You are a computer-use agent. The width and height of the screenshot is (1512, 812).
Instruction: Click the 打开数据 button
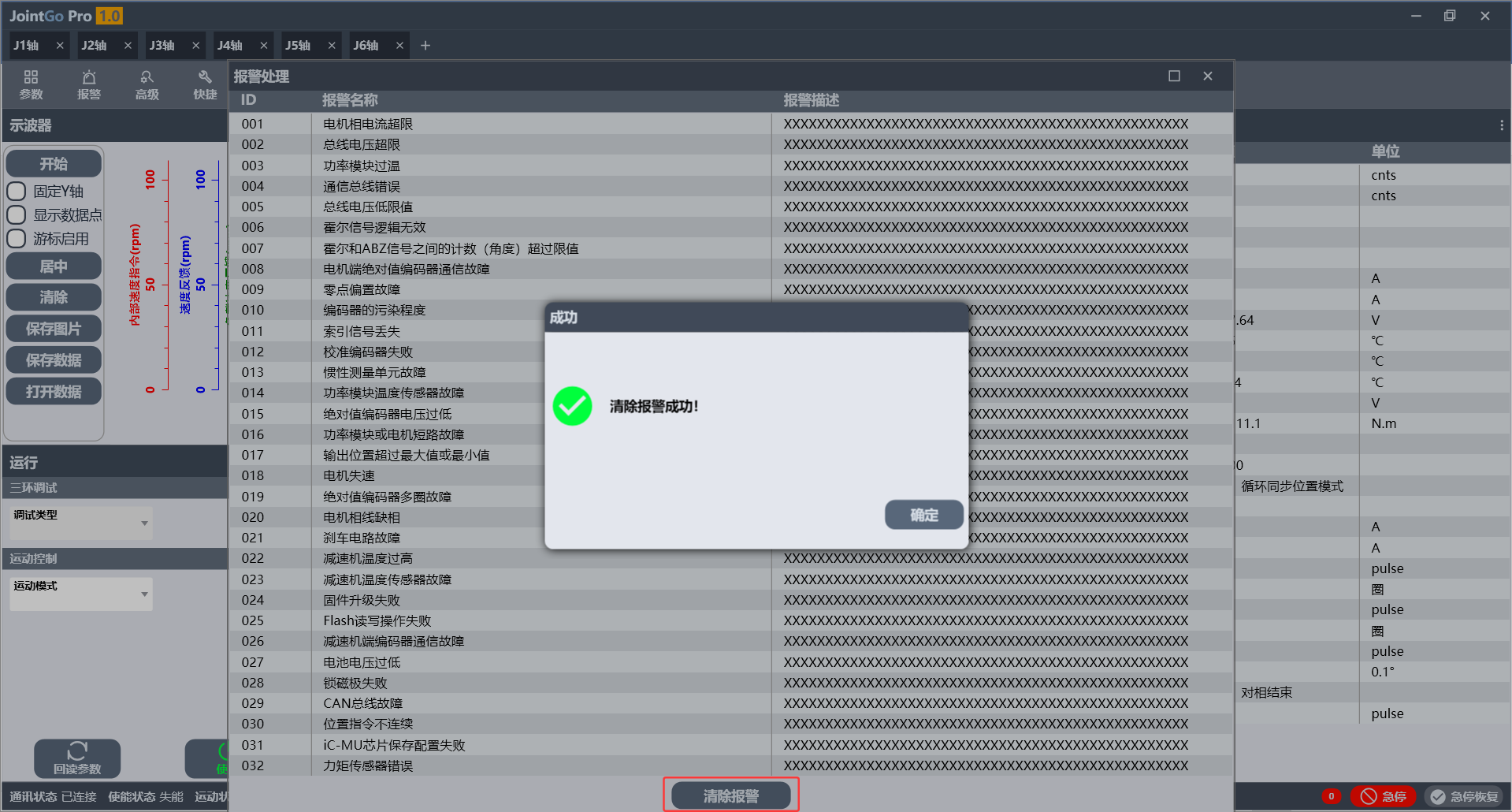[54, 392]
